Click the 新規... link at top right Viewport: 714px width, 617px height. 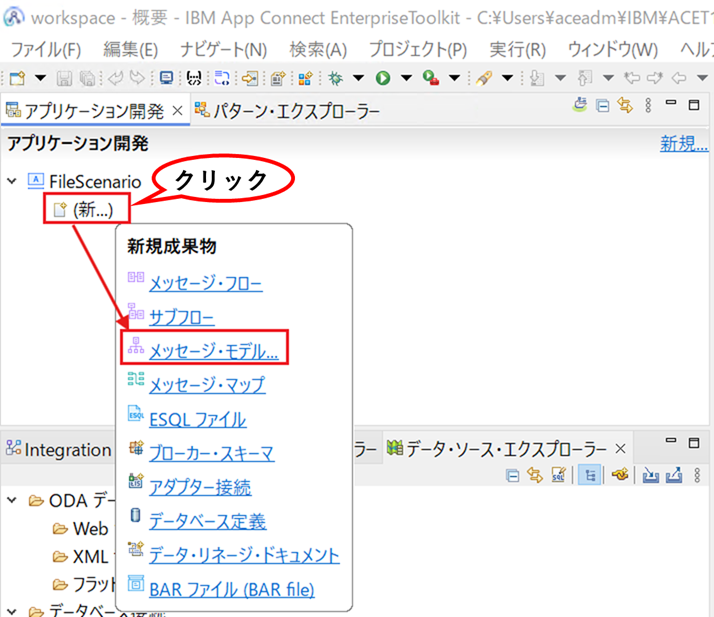click(x=684, y=143)
